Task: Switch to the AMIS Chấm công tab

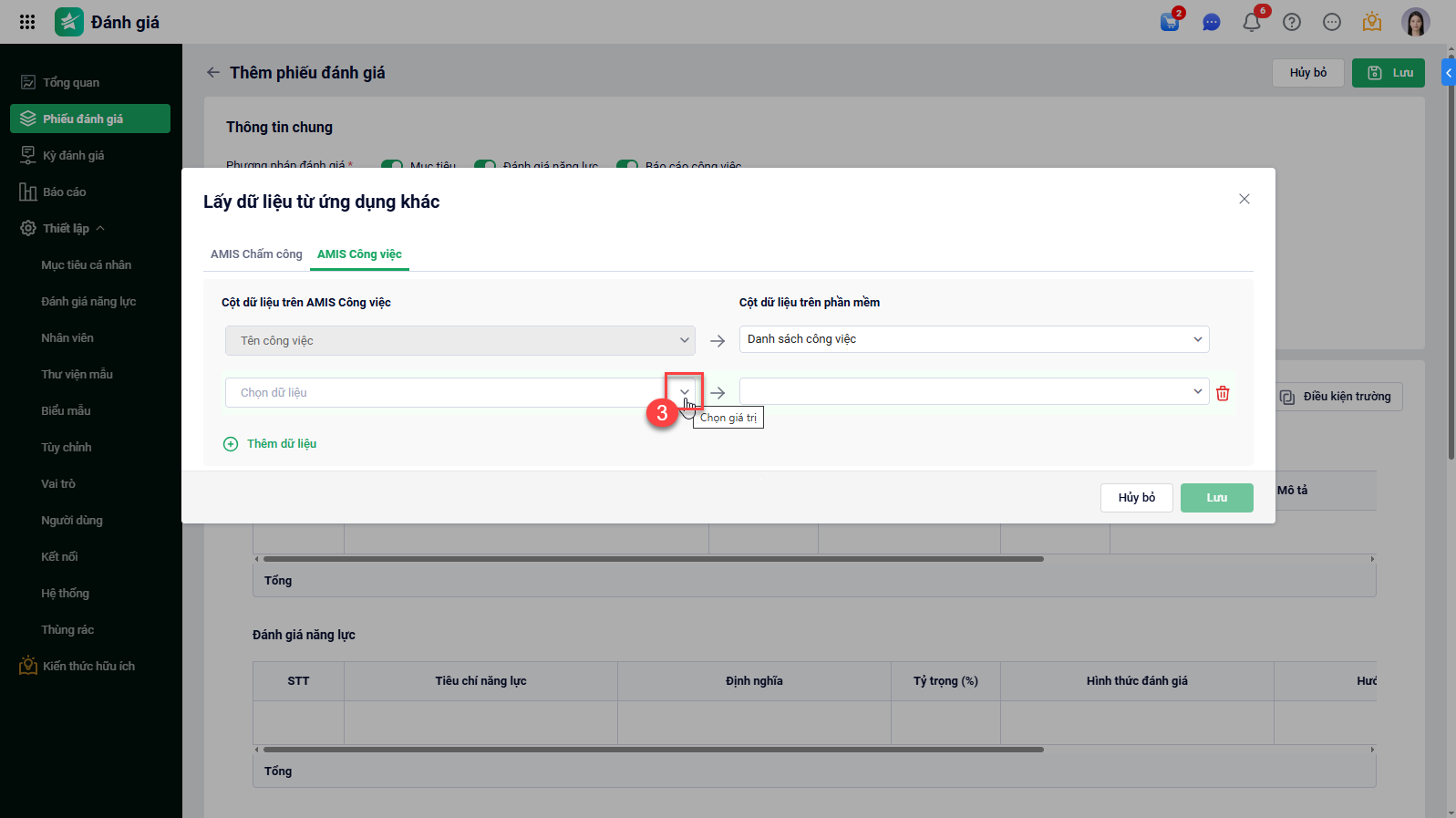Action: click(x=256, y=254)
